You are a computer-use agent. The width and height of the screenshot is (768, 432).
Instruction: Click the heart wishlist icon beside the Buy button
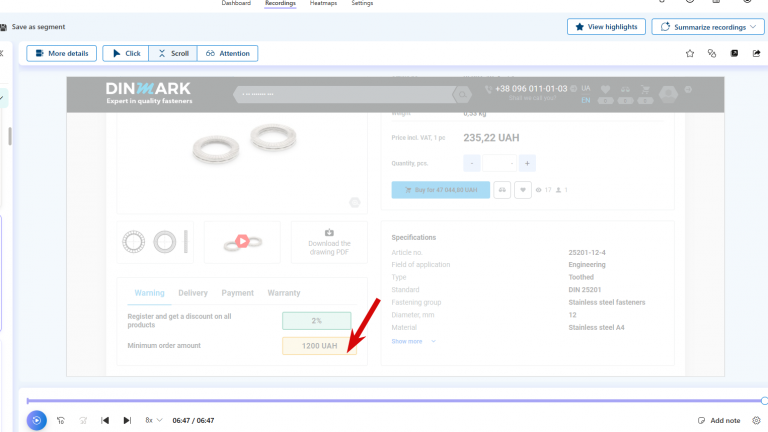523,190
